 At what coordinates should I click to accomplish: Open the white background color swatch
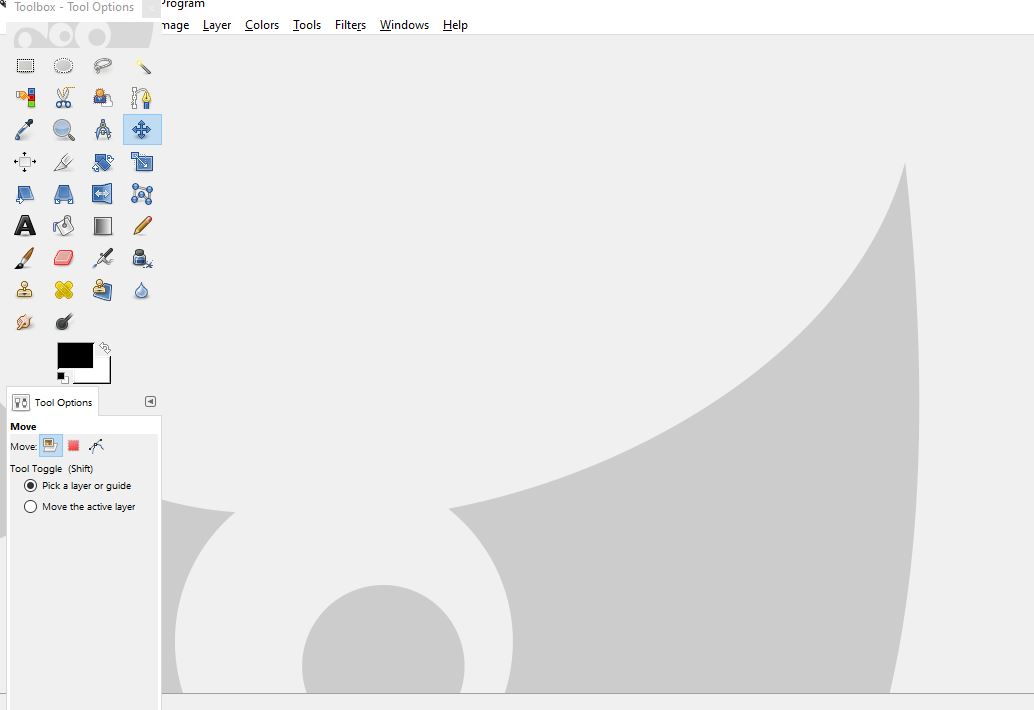(102, 375)
